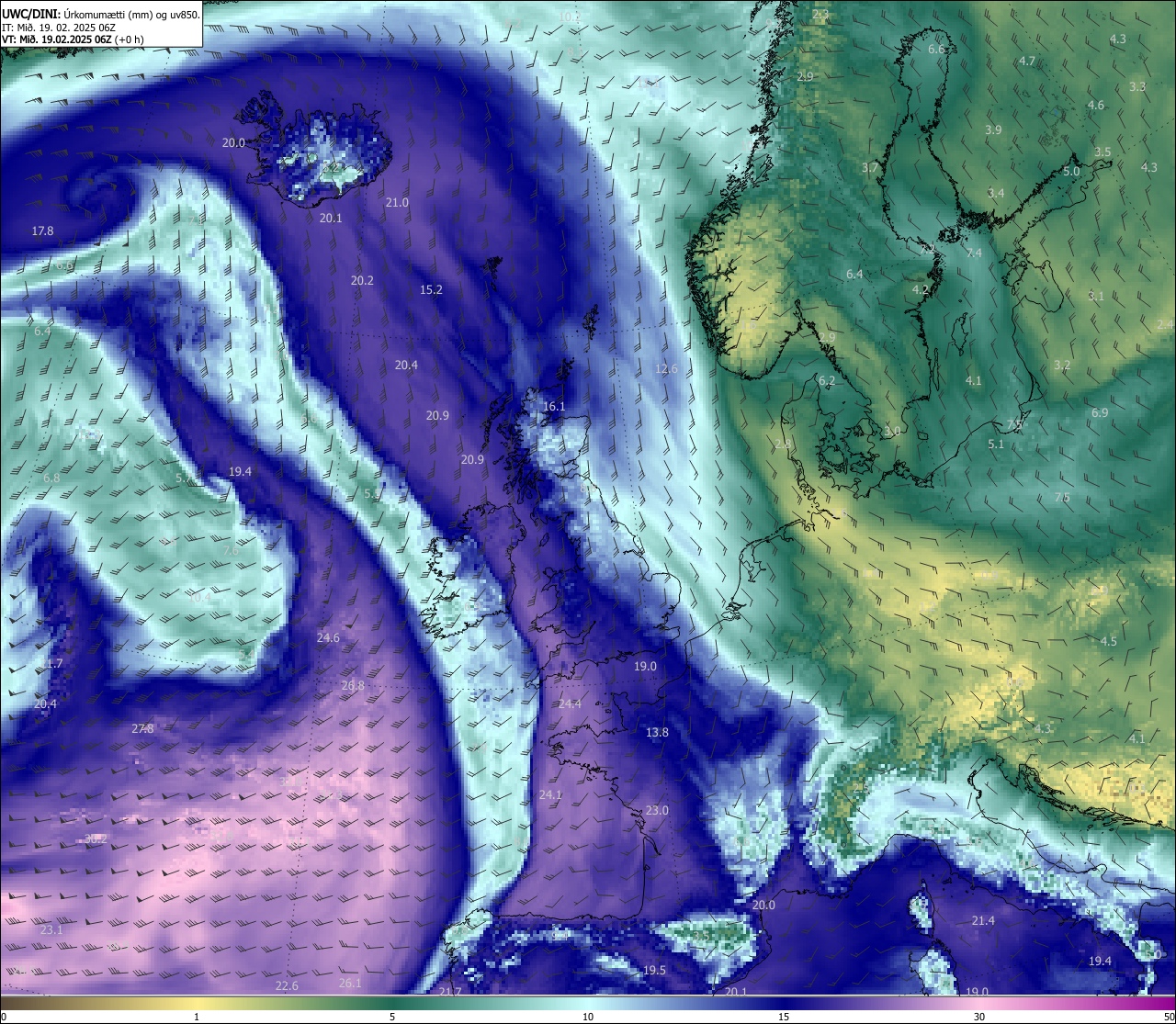The image size is (1176, 1024).
Task: Click the 23.1 value near bottom left
Action: pos(51,929)
